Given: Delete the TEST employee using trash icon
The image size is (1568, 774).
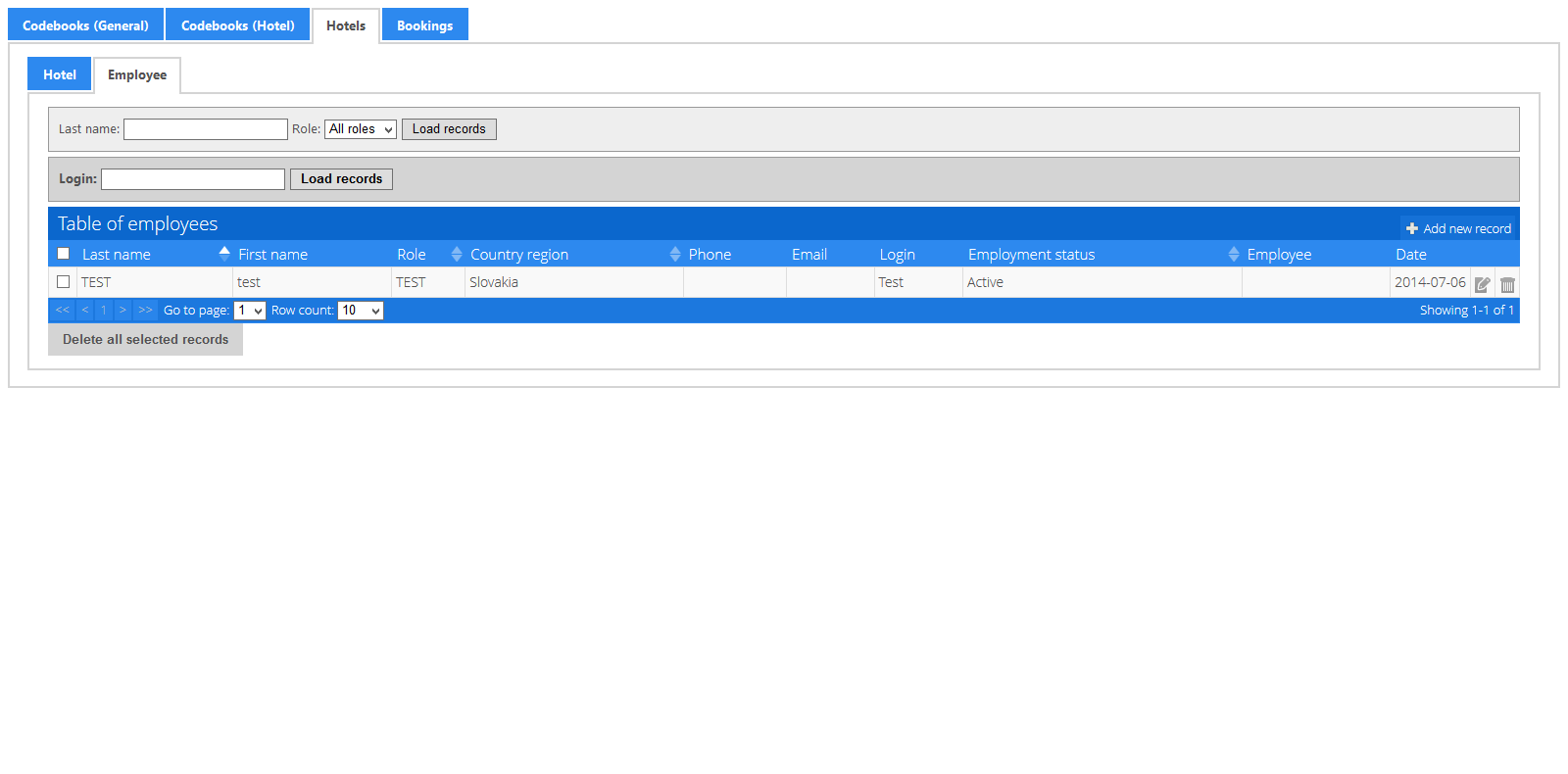Looking at the screenshot, I should click(x=1507, y=284).
